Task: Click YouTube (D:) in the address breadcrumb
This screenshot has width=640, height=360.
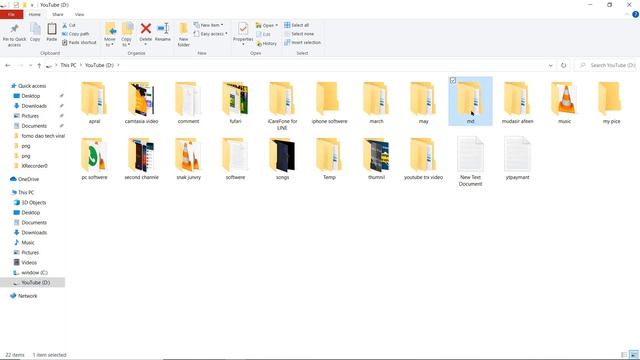Action: (x=99, y=65)
